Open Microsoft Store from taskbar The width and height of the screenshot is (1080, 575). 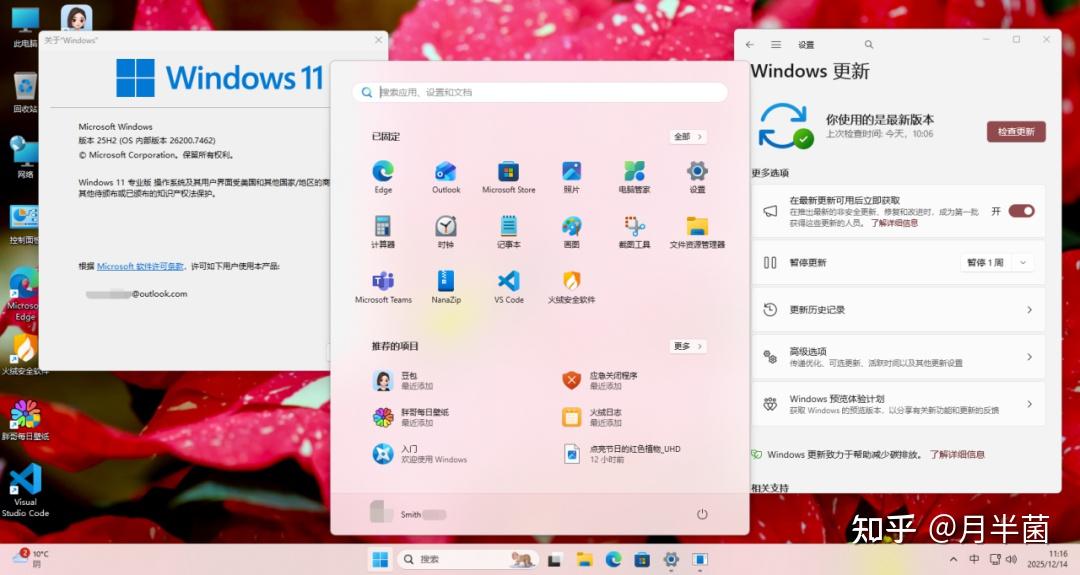(642, 559)
